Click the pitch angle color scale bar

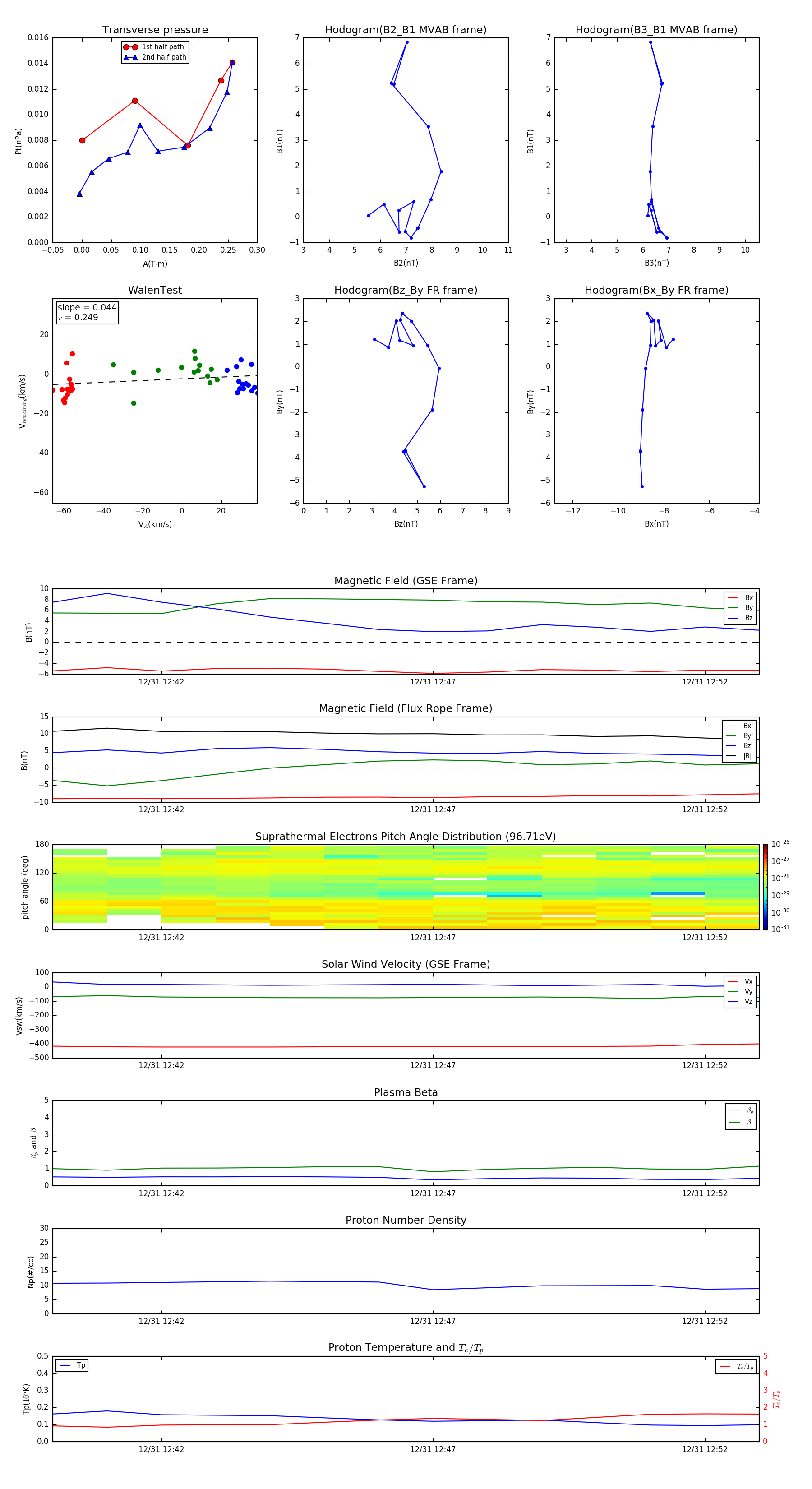pos(765,887)
